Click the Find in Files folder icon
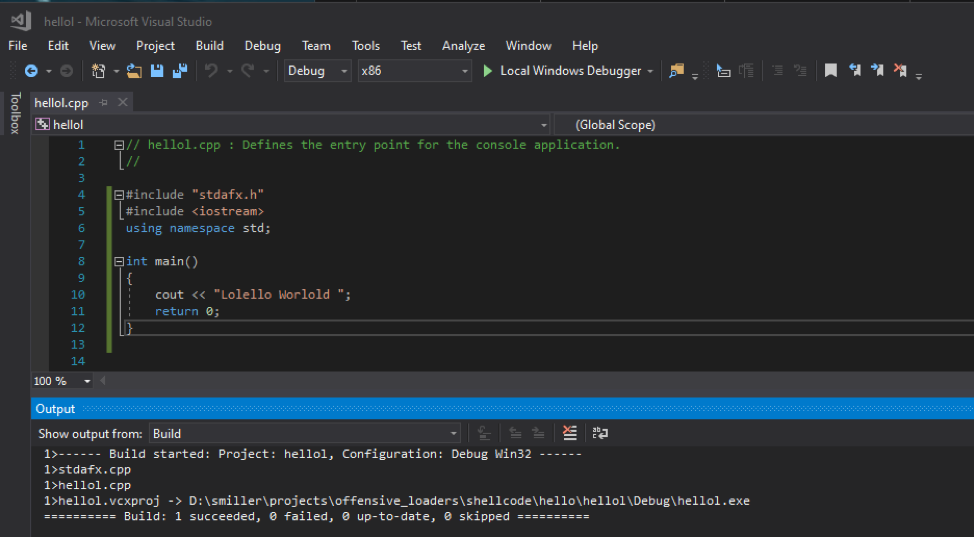974x537 pixels. (x=676, y=71)
